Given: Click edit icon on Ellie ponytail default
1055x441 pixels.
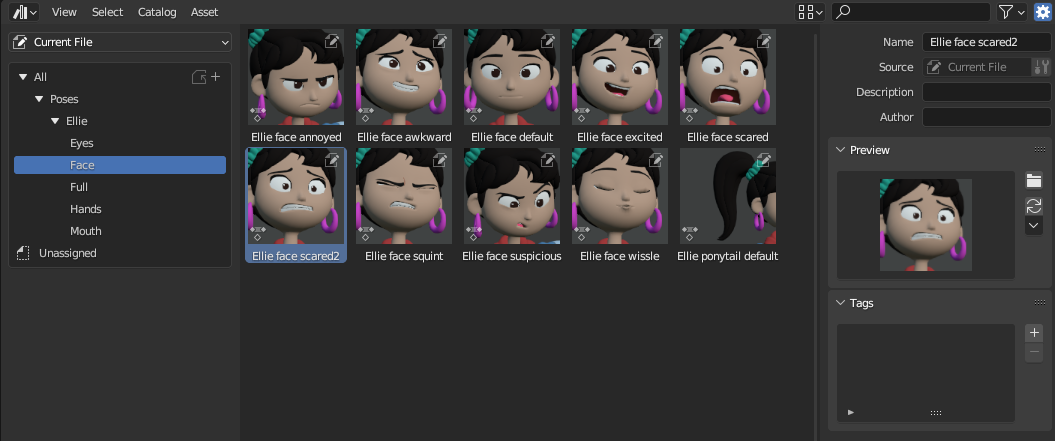Looking at the screenshot, I should click(x=763, y=160).
